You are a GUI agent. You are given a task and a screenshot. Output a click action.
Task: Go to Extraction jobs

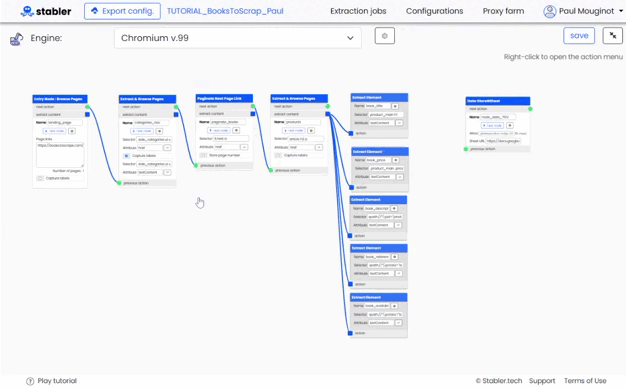point(358,11)
